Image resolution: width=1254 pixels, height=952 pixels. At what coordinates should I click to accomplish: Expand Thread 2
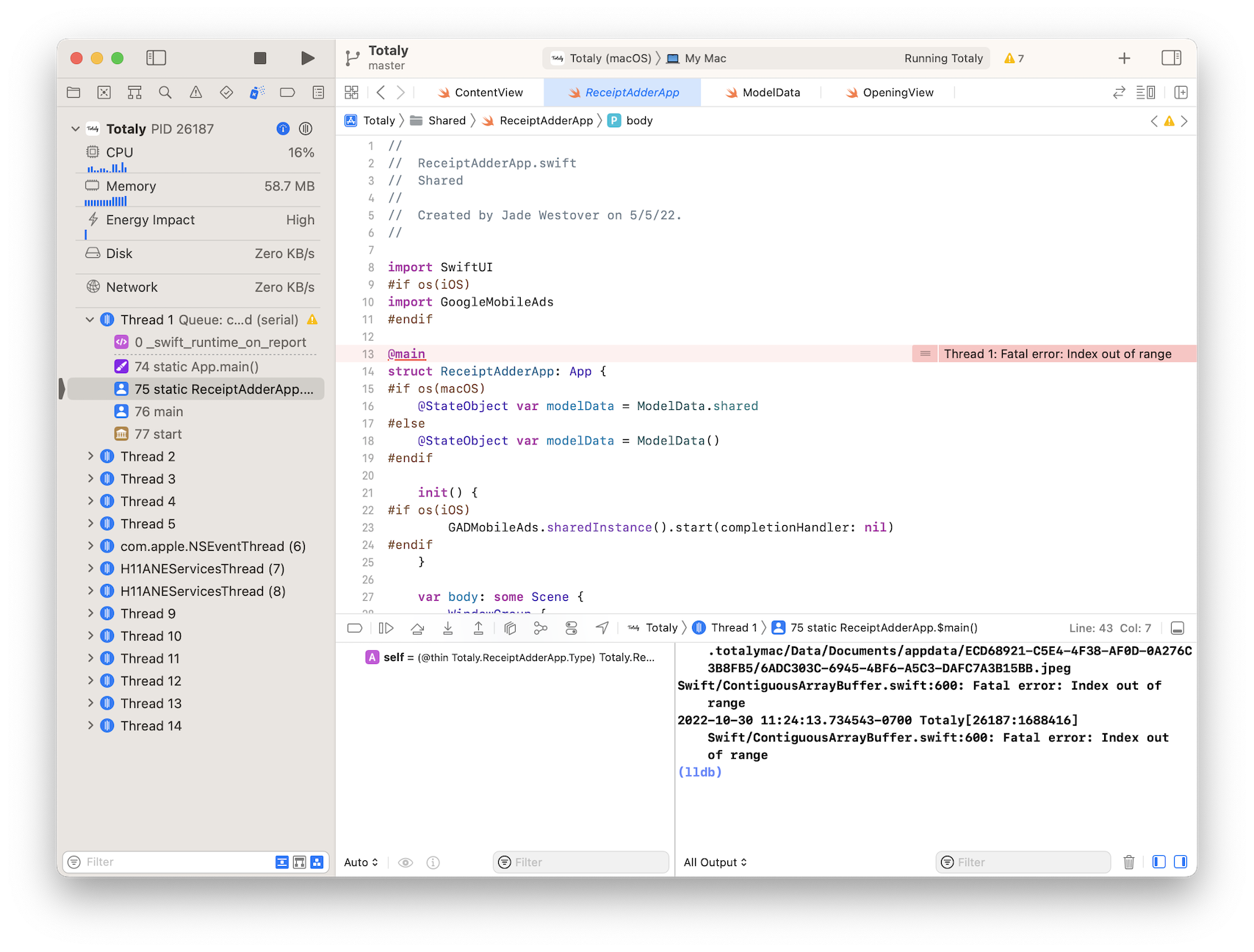(90, 456)
